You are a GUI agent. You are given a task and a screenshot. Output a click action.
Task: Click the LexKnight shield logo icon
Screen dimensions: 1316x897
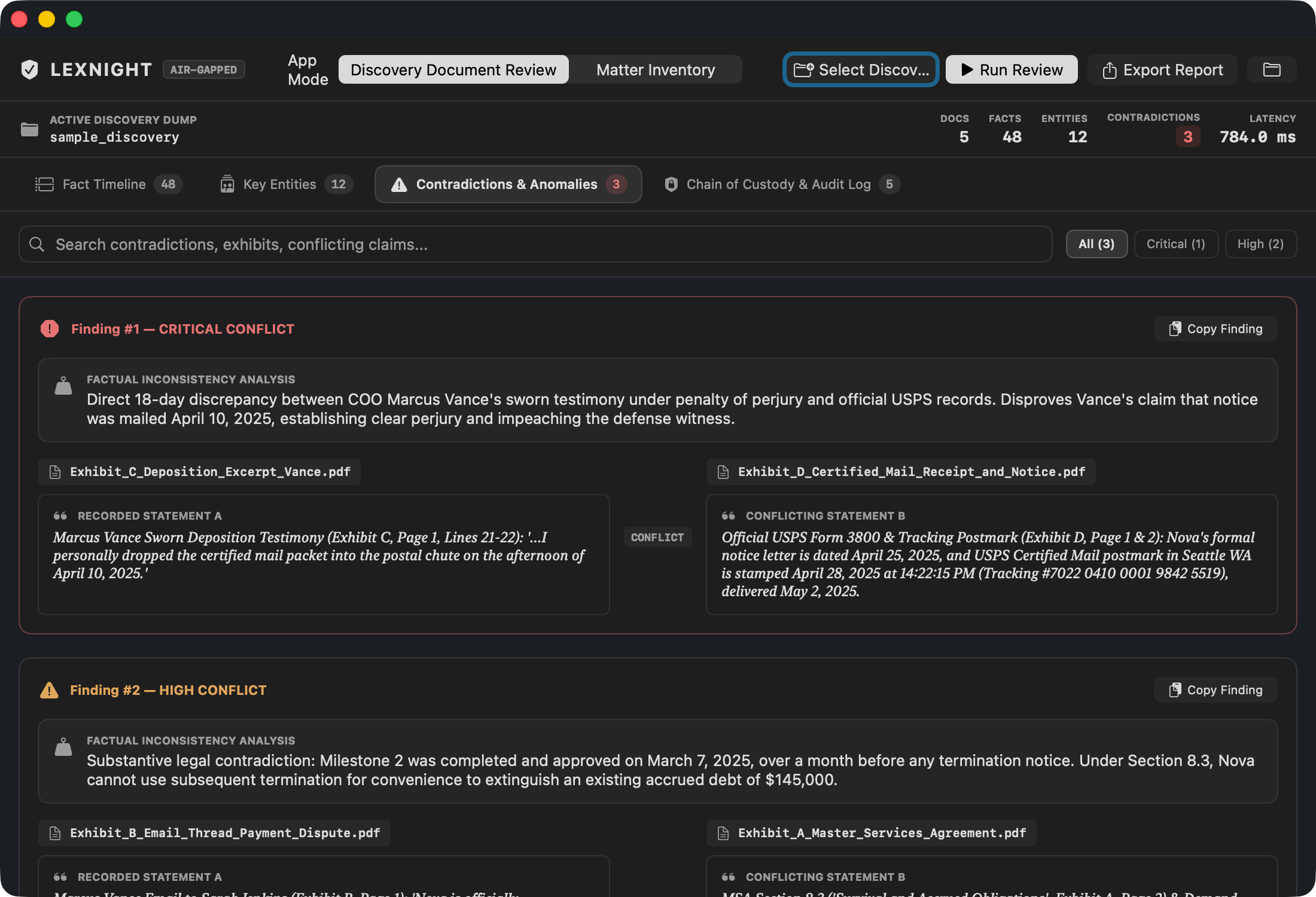(29, 70)
